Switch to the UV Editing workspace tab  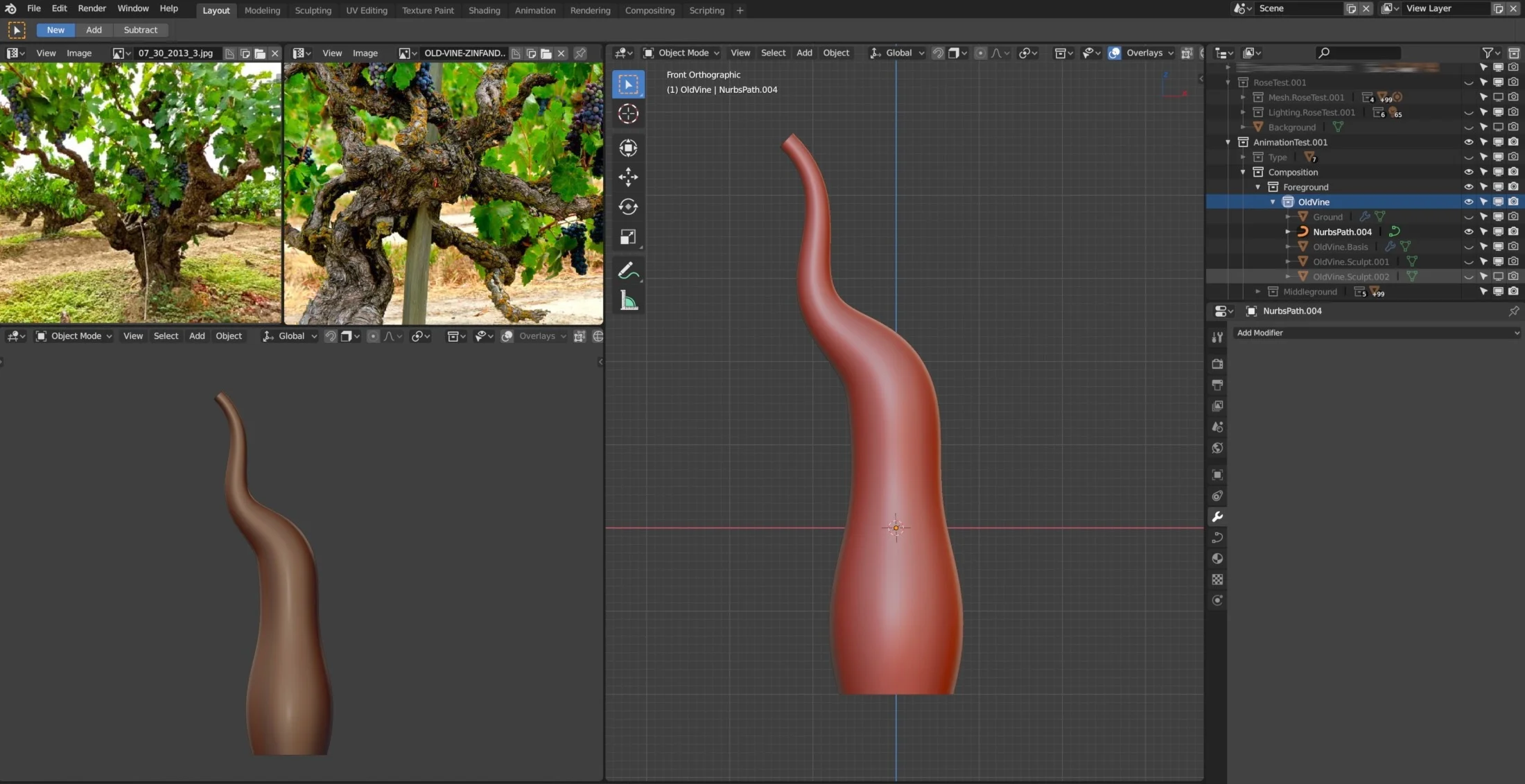367,10
